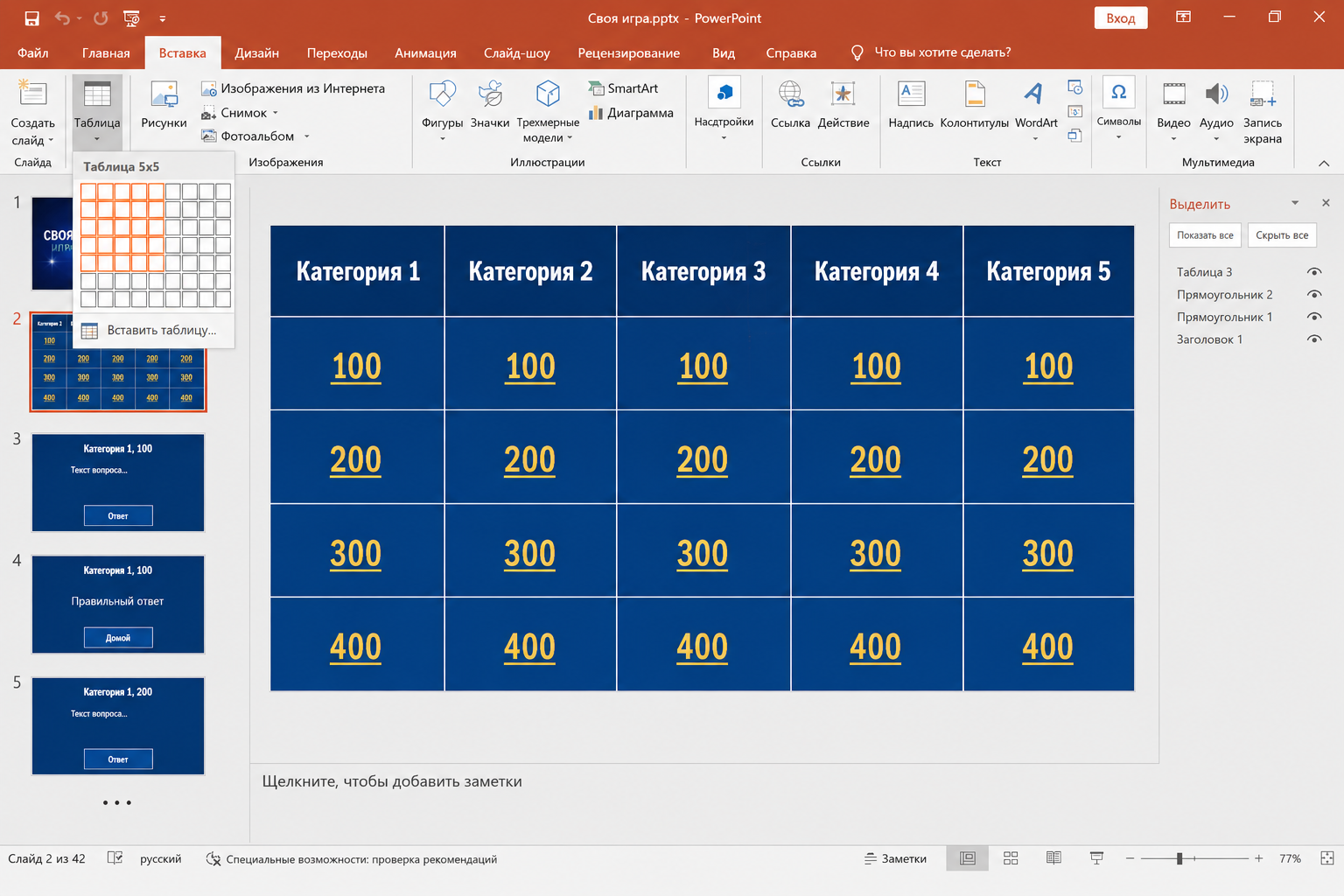
Task: Start Slide Show from status bar icon
Action: pos(1096,858)
